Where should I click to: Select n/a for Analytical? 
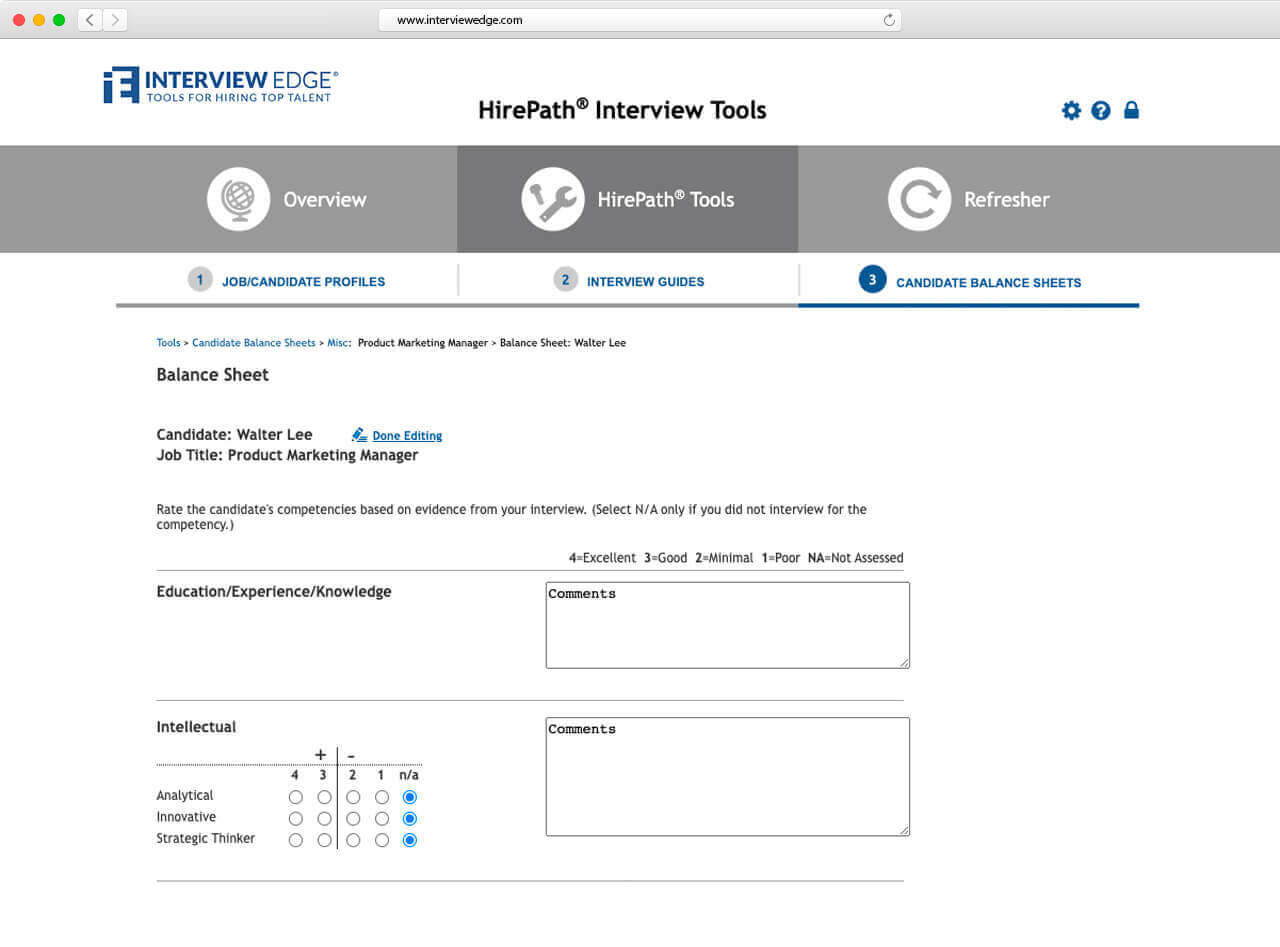click(x=409, y=798)
